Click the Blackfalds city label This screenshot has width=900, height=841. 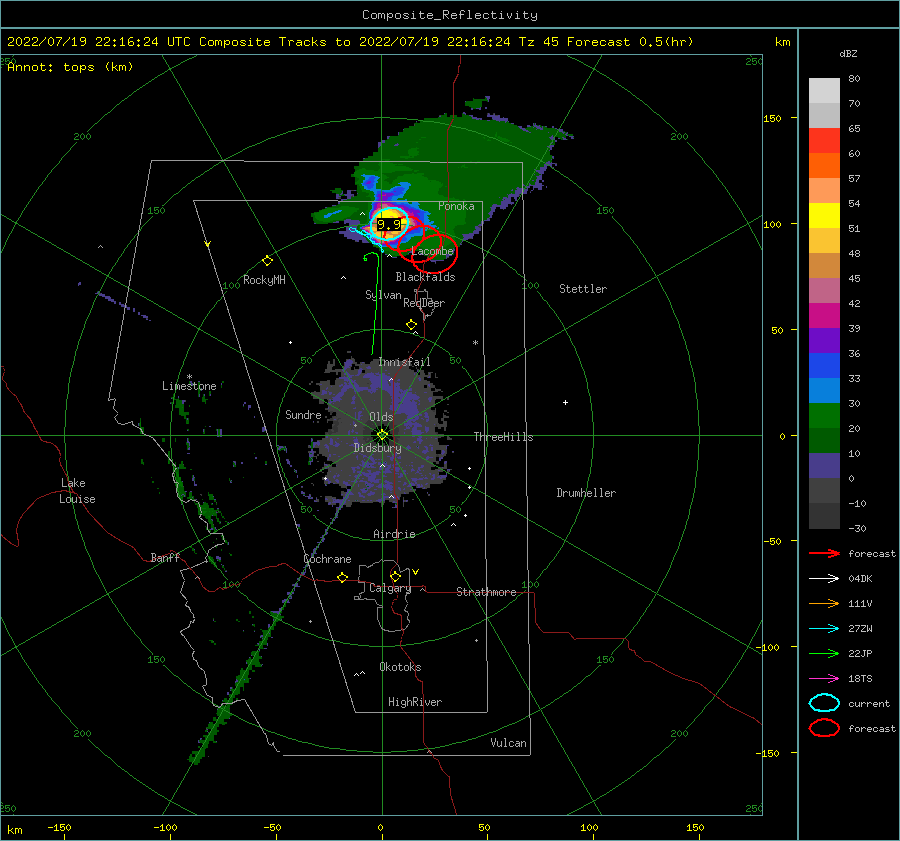click(x=425, y=277)
